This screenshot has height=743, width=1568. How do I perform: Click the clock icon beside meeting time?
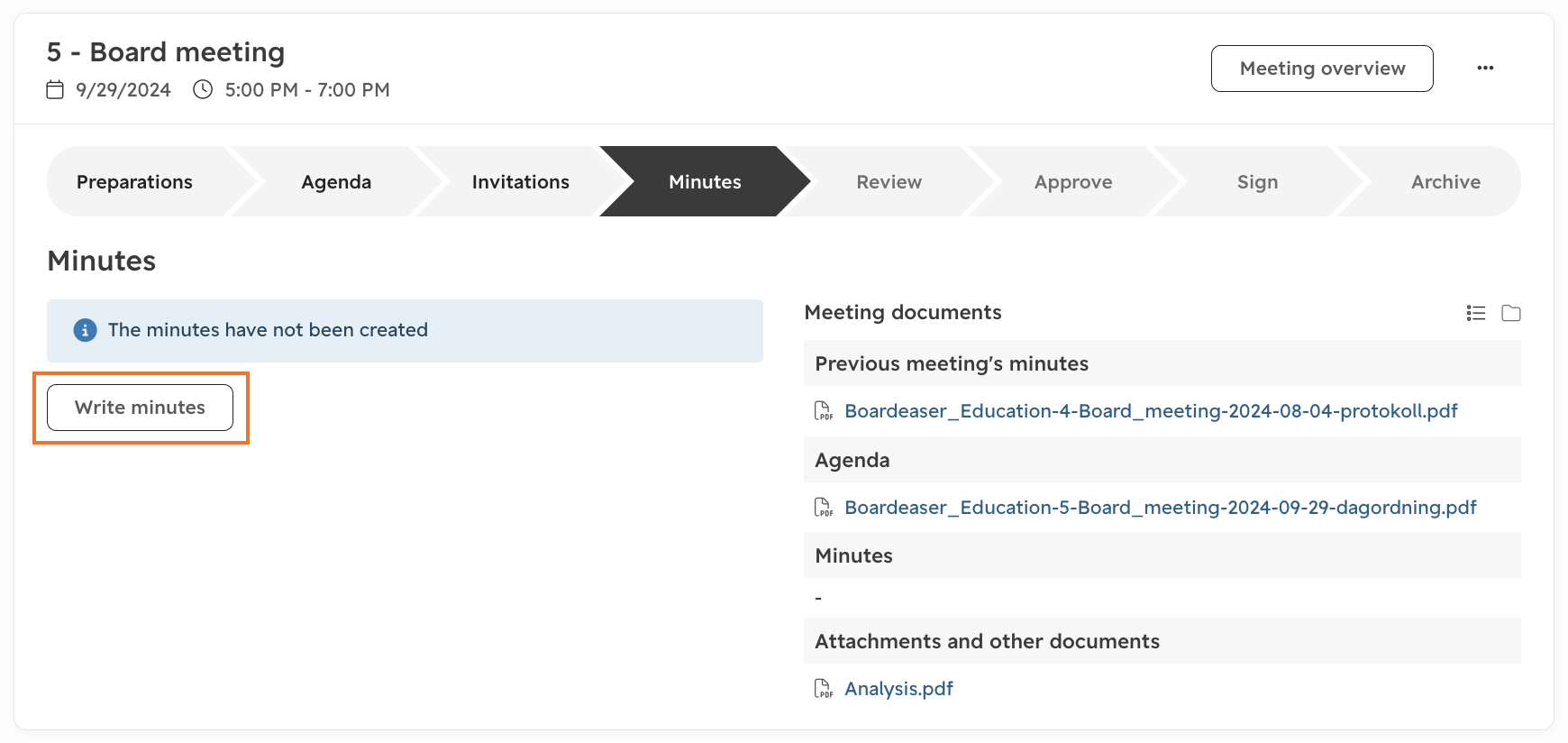[x=203, y=89]
